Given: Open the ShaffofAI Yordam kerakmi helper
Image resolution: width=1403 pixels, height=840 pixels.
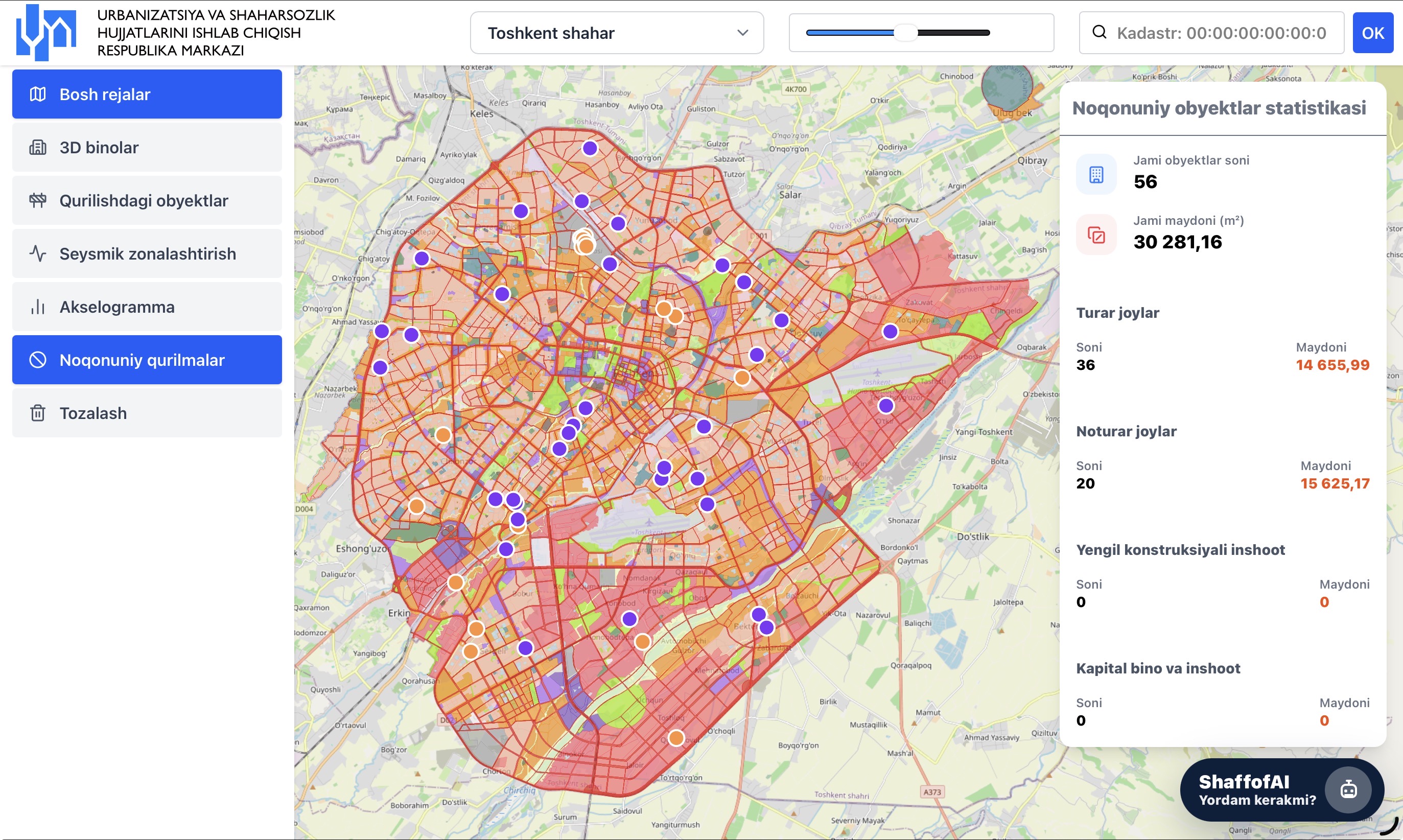Looking at the screenshot, I should tap(1256, 789).
